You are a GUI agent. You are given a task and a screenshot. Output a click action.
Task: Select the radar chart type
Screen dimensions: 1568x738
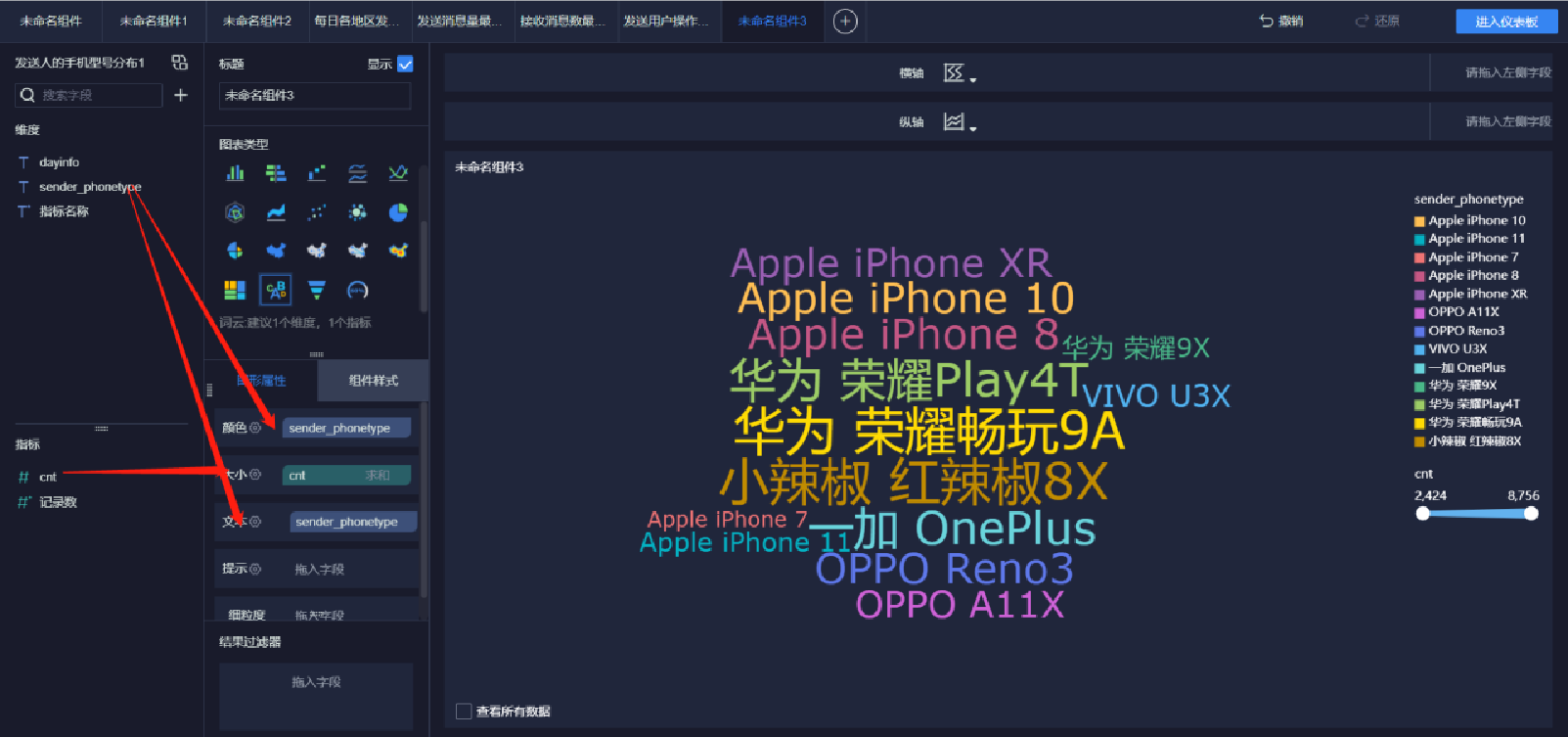(x=235, y=212)
